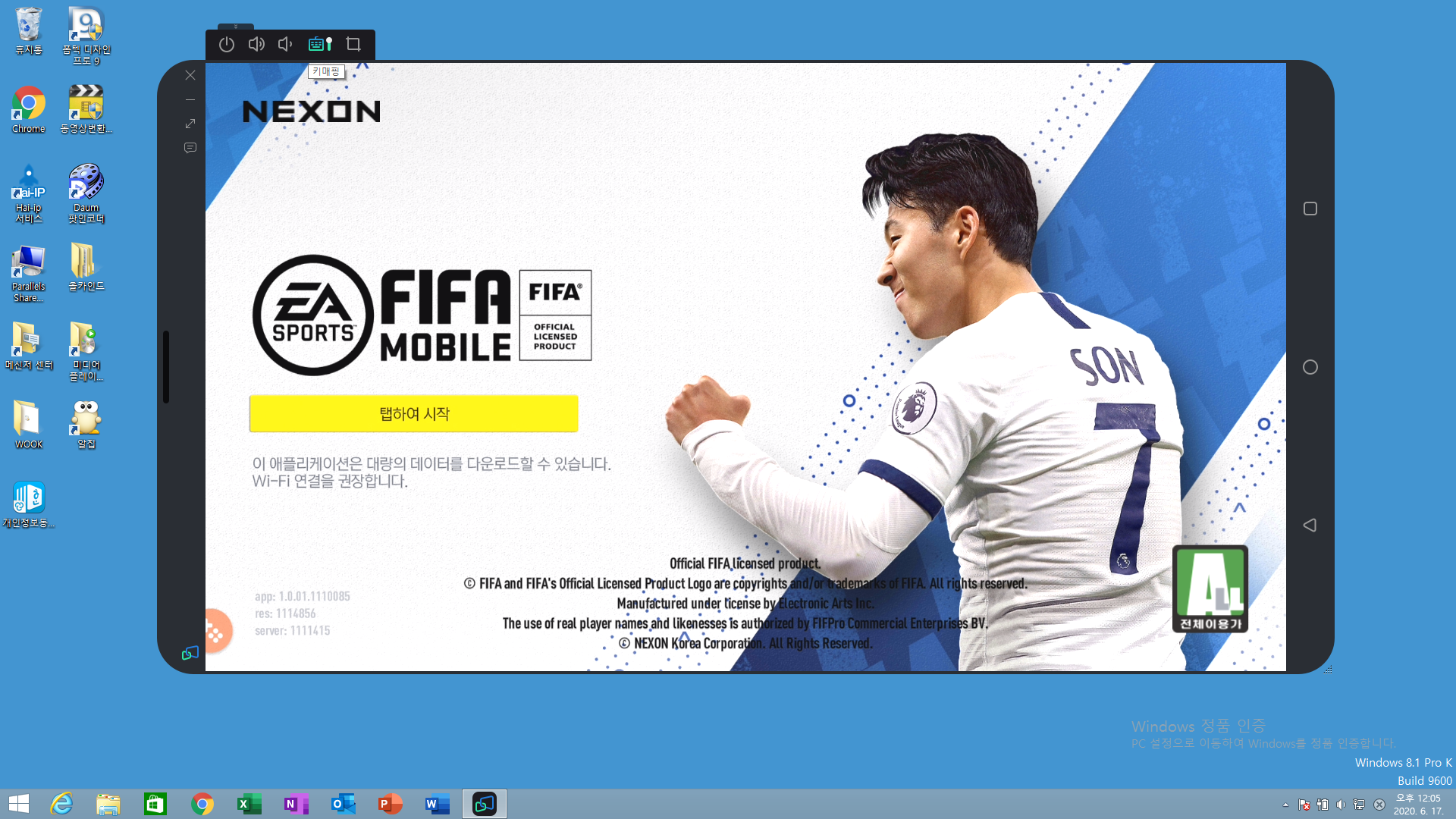The image size is (1456, 819).
Task: Select the Daum 팟인코더 desktop icon
Action: (86, 194)
